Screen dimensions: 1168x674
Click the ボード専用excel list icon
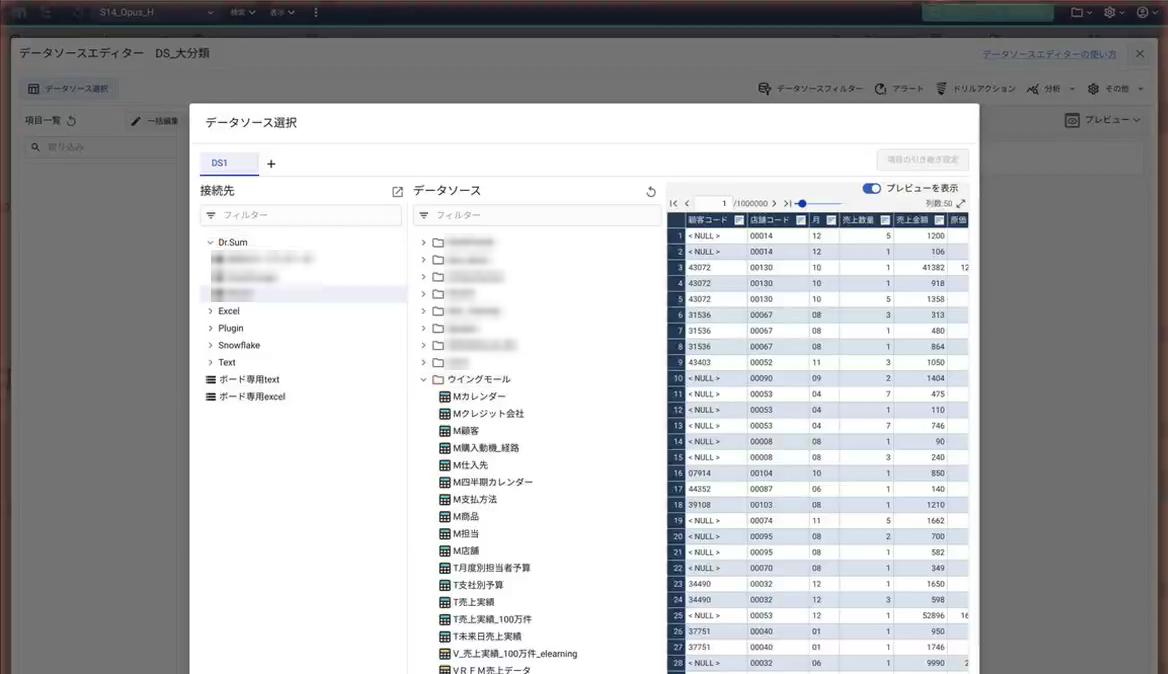[x=211, y=397]
